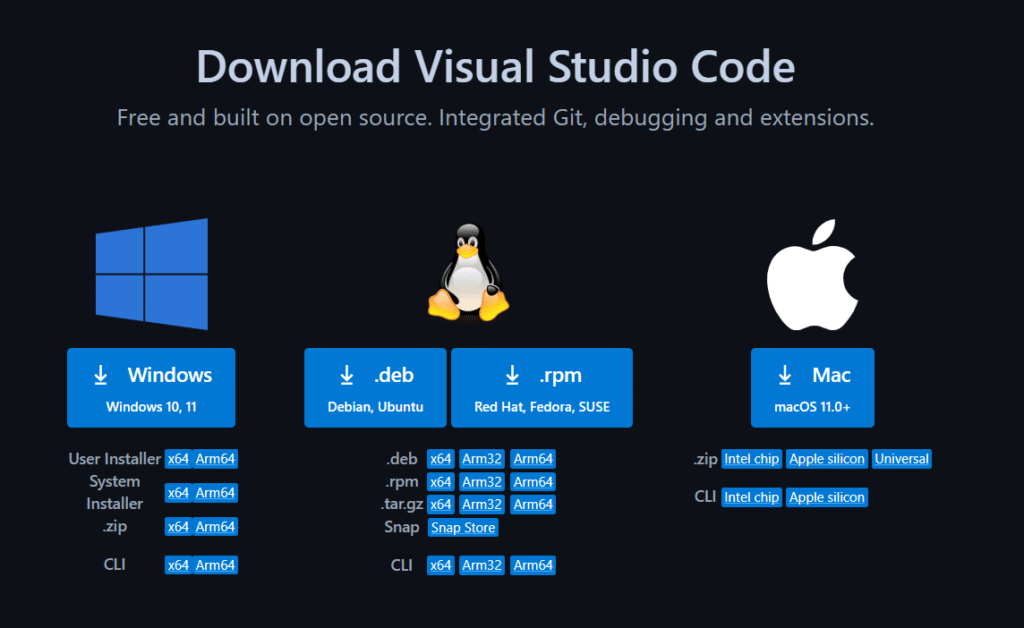
Task: Download the .deb package for Debian, Ubuntu
Action: point(376,388)
